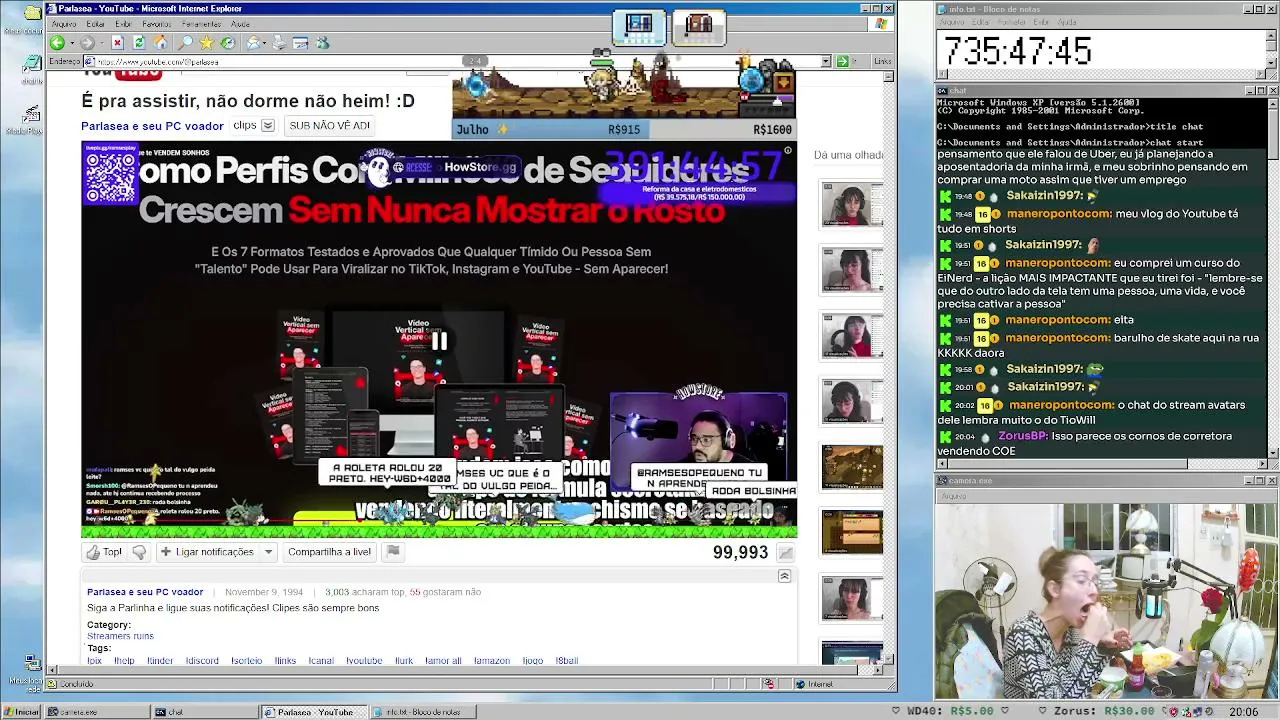The image size is (1280, 720).
Task: Open the Mail button dropdown arrow
Action: (264, 43)
